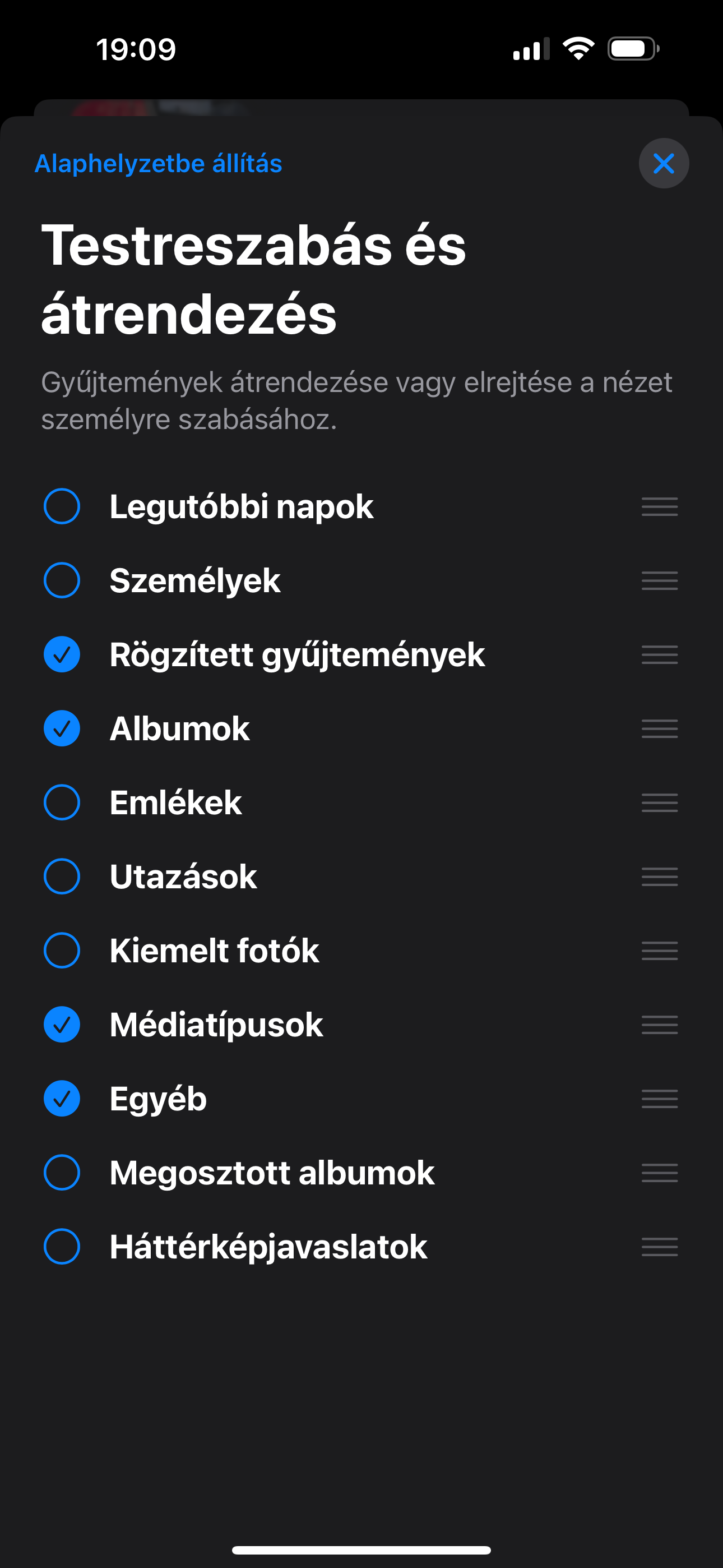The height and width of the screenshot is (1568, 723).
Task: Tap the Wi-Fi status icon
Action: 578,49
